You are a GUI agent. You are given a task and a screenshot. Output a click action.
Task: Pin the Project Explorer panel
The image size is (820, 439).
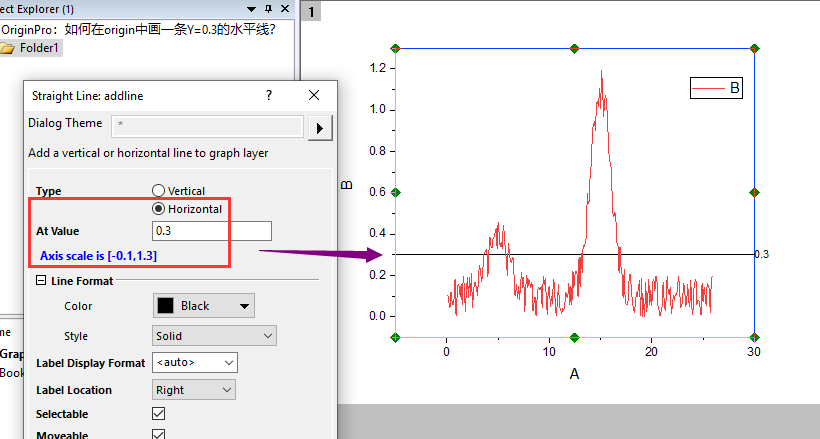268,8
